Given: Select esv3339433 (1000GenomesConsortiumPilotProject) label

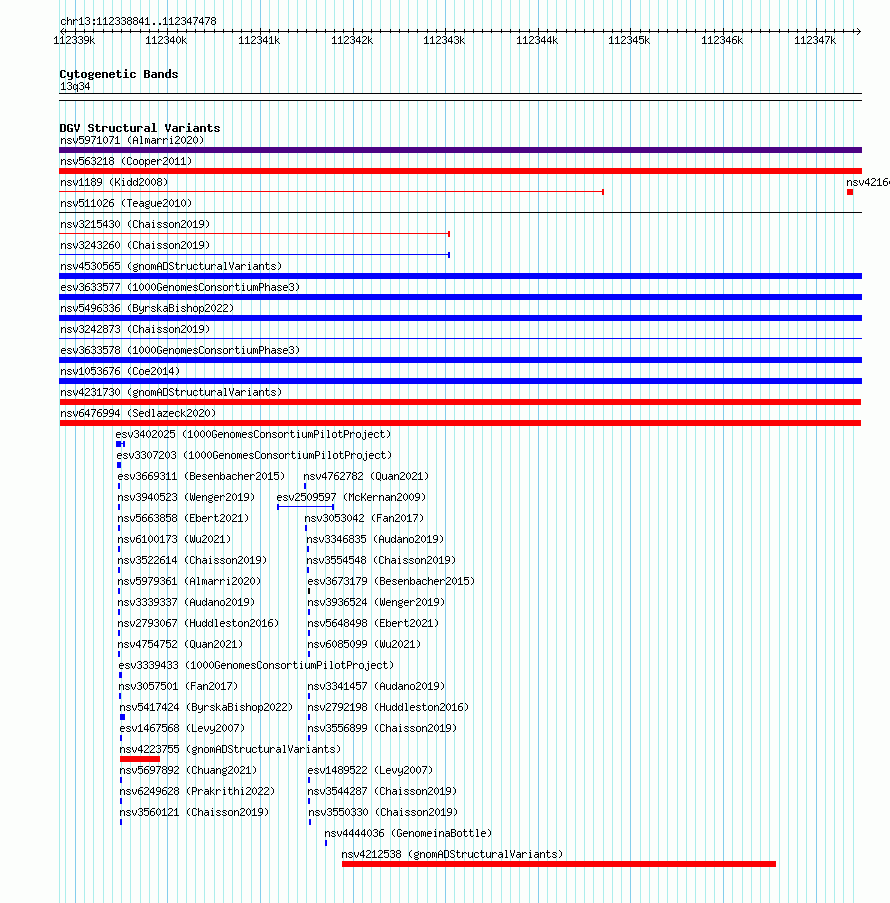Looking at the screenshot, I should (x=257, y=666).
